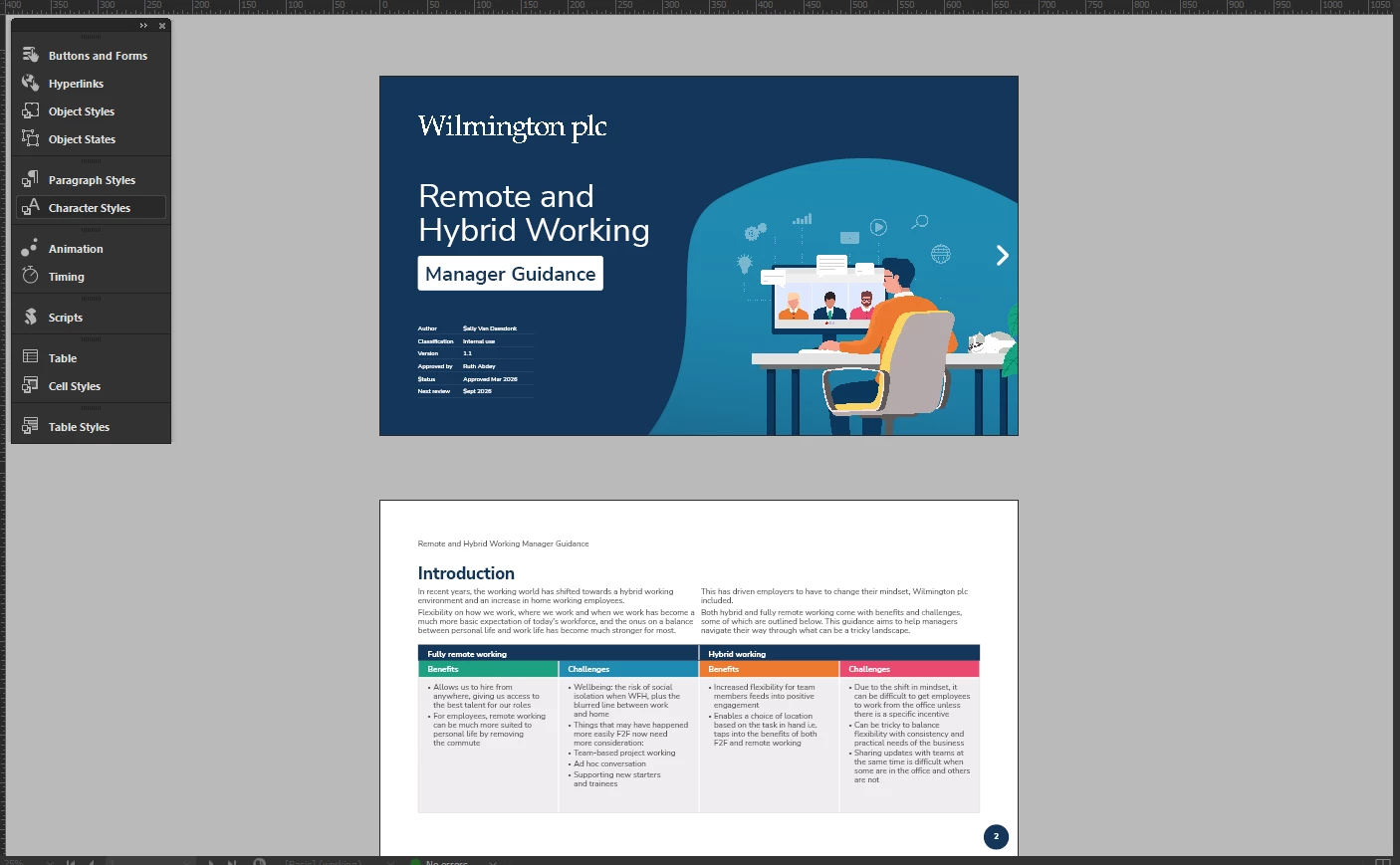Open the Object States panel
The height and width of the screenshot is (865, 1400).
tap(91, 139)
